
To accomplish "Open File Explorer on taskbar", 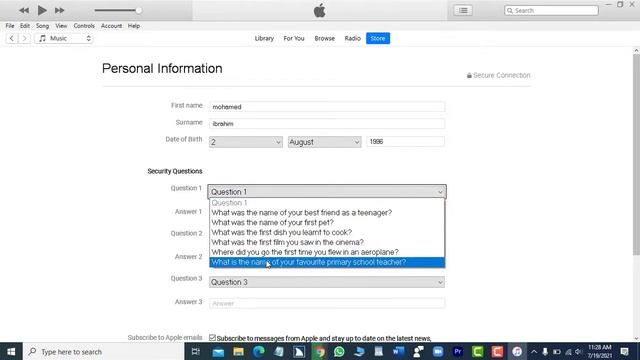I will (x=238, y=351).
